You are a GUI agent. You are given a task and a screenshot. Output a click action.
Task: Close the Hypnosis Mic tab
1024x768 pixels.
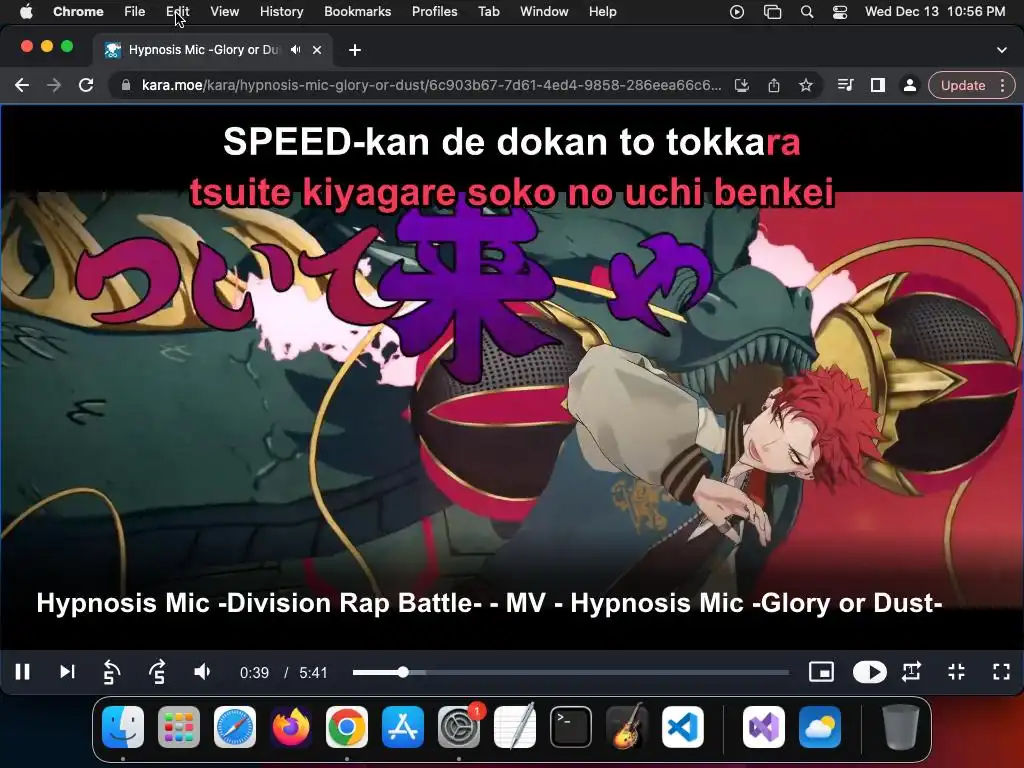(x=317, y=50)
